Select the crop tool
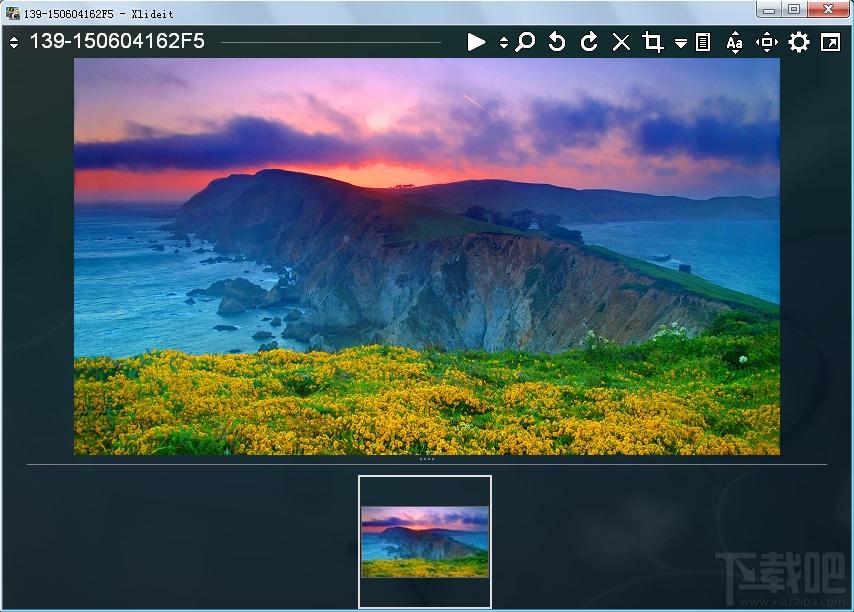Viewport: 854px width, 612px height. coord(652,42)
